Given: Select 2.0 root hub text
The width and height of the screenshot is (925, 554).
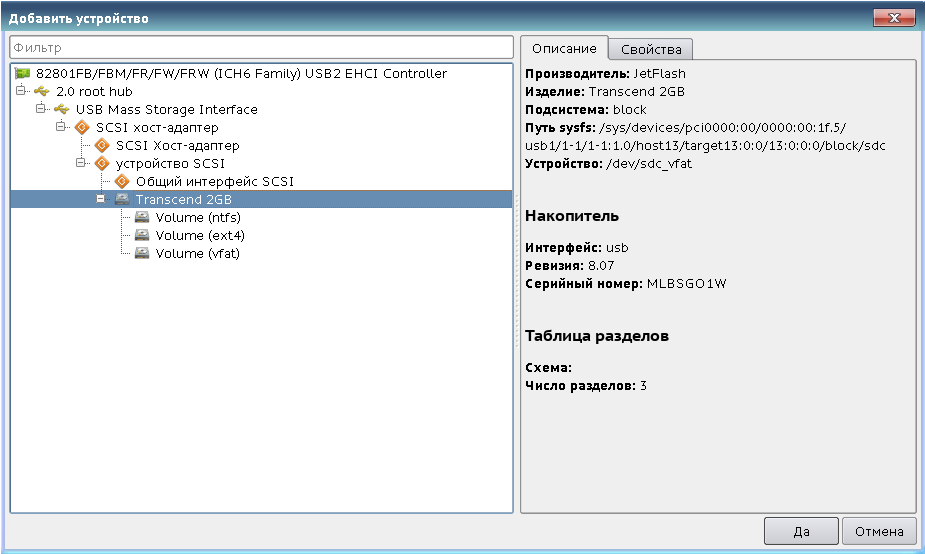Looking at the screenshot, I should tap(94, 91).
